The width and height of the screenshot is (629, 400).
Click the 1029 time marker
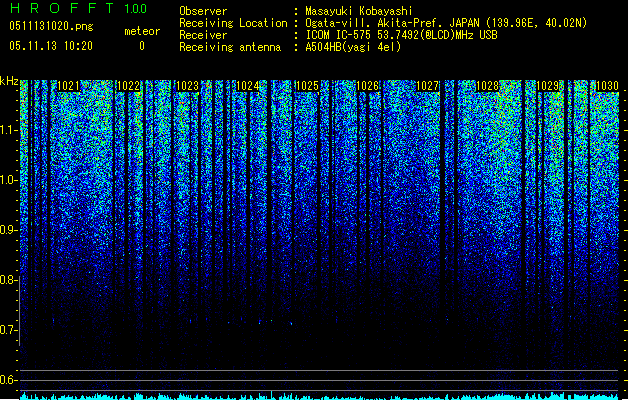click(547, 86)
